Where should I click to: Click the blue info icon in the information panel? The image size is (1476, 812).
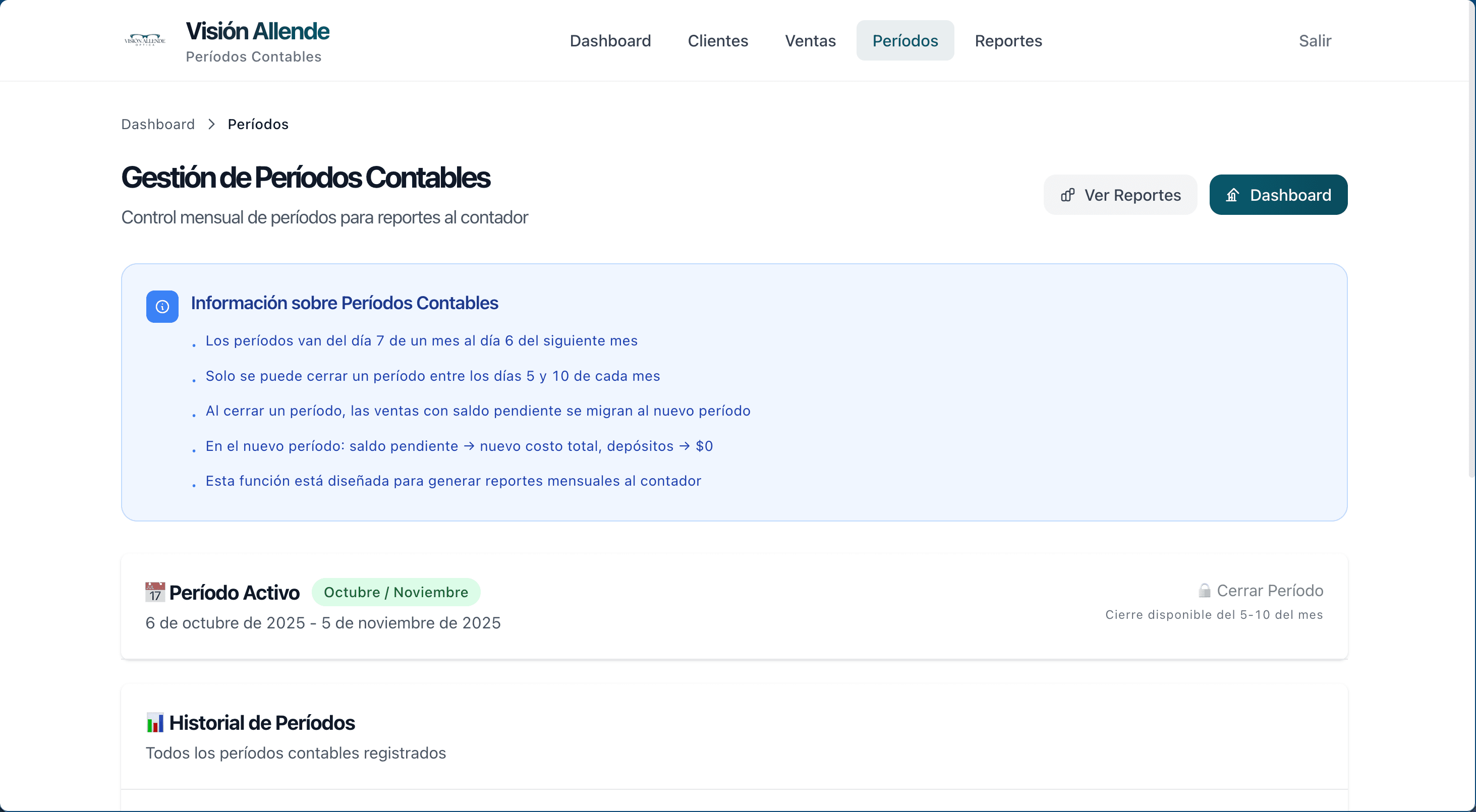click(162, 307)
